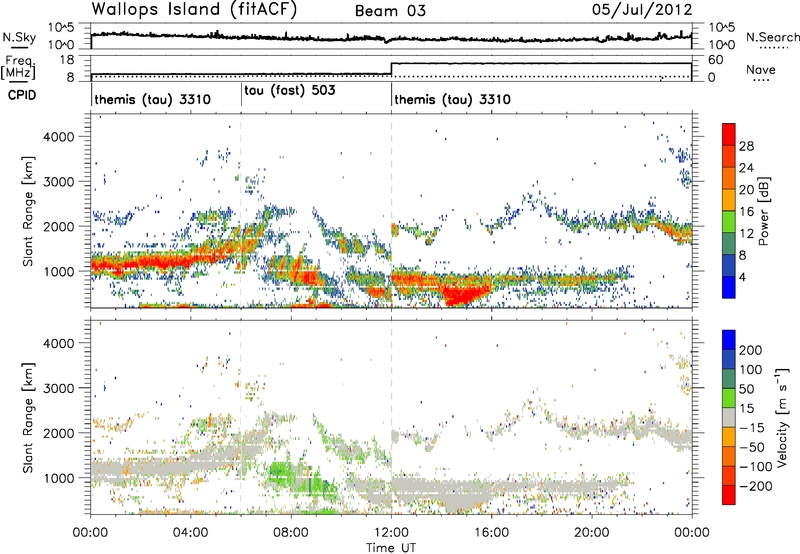Screen dimensions: 800x554
Task: Click the 'Freq. [MHz]' axis label
Action: 18,67
